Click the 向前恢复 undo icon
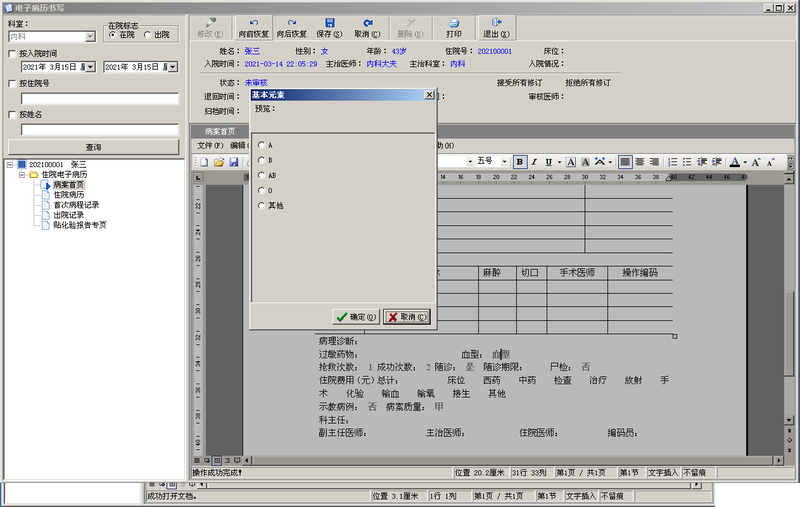This screenshot has width=800, height=507. (254, 23)
